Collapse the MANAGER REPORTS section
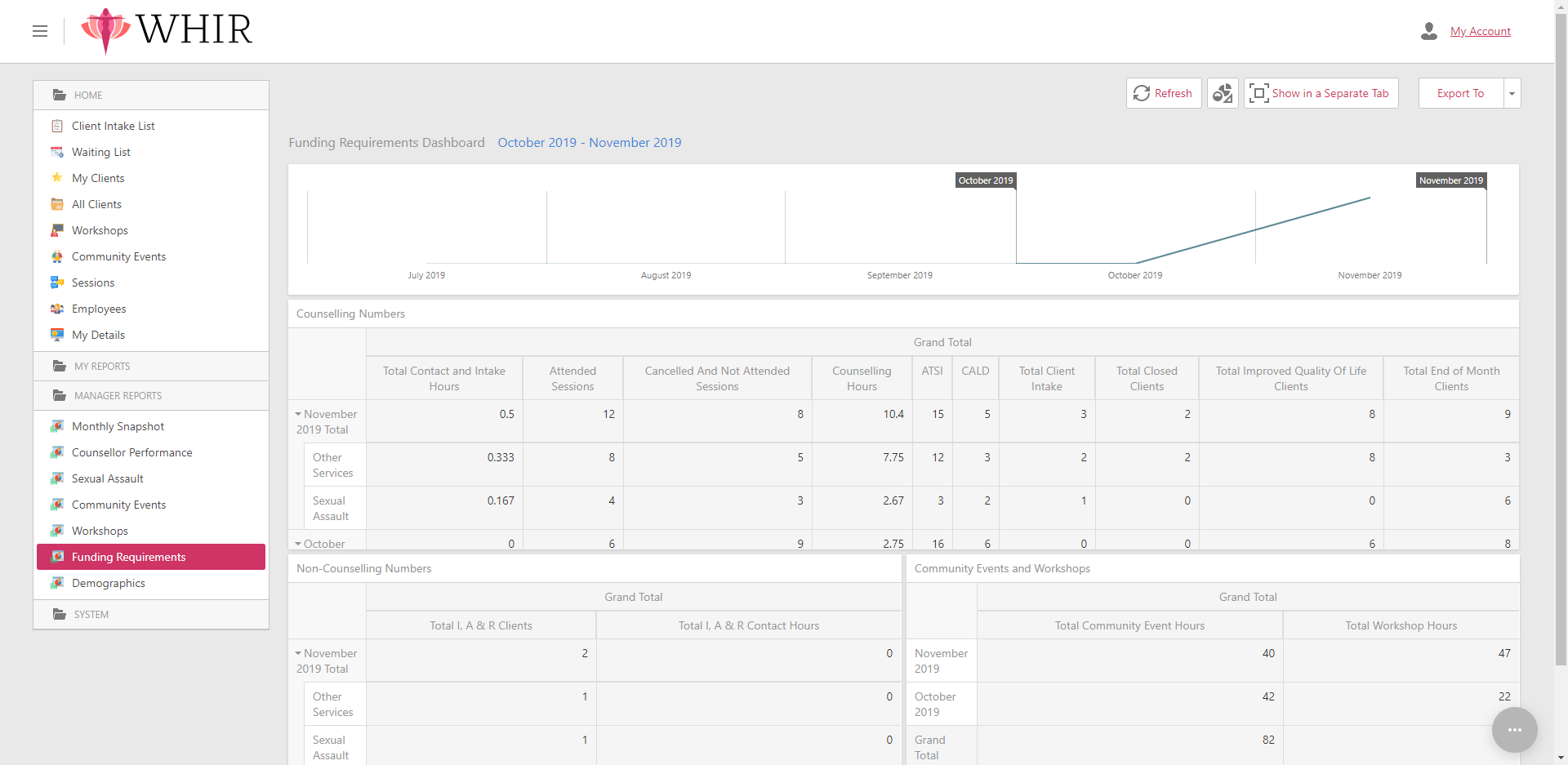 151,395
